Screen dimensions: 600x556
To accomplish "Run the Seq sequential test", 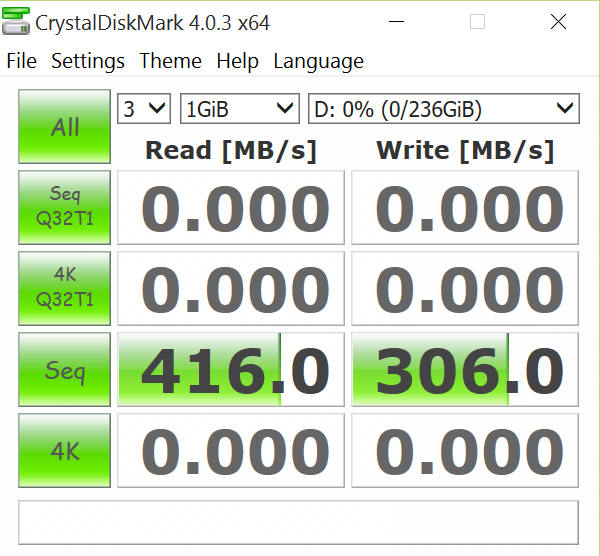I will (x=65, y=370).
